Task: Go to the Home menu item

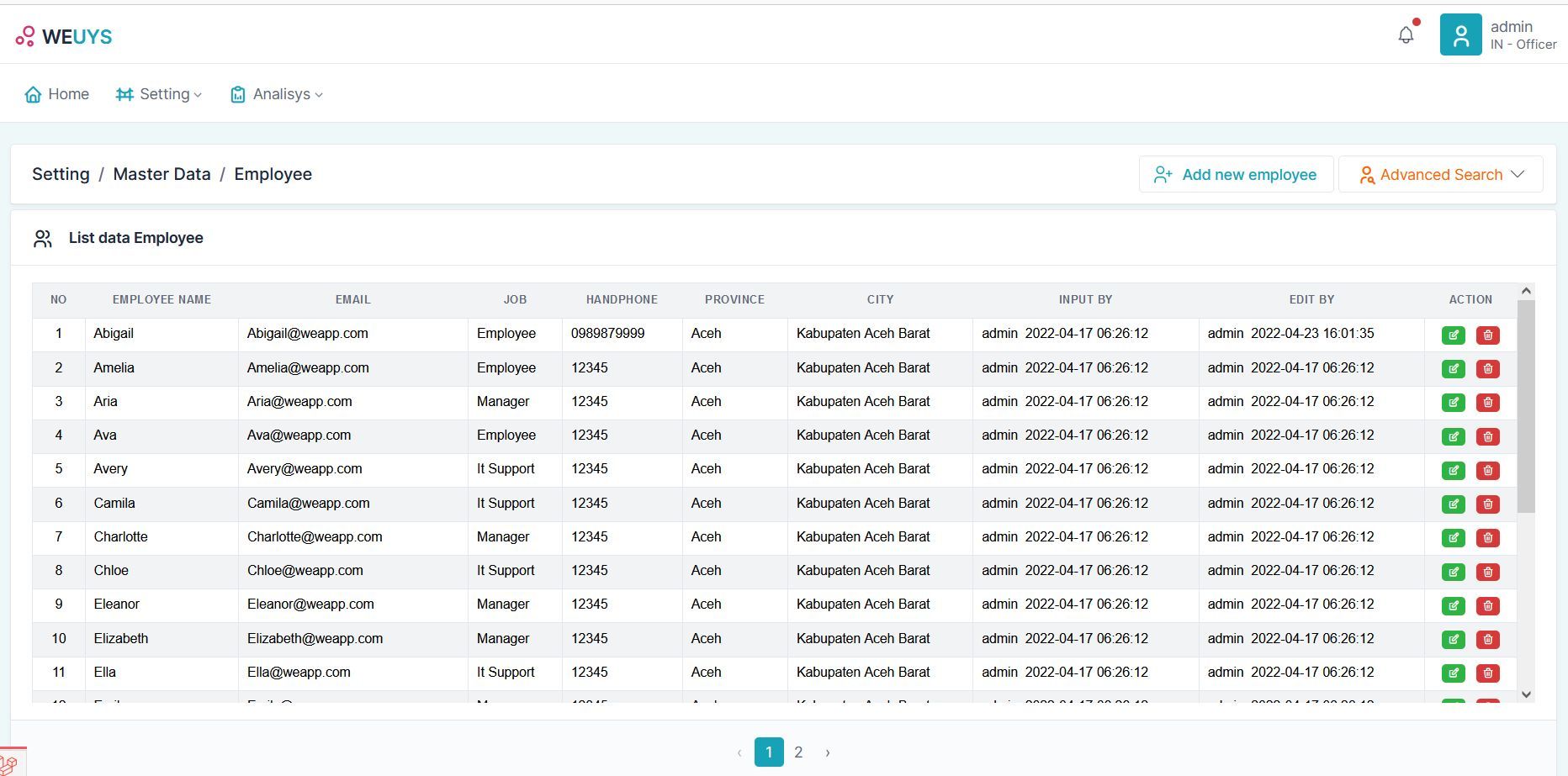Action: pos(57,94)
